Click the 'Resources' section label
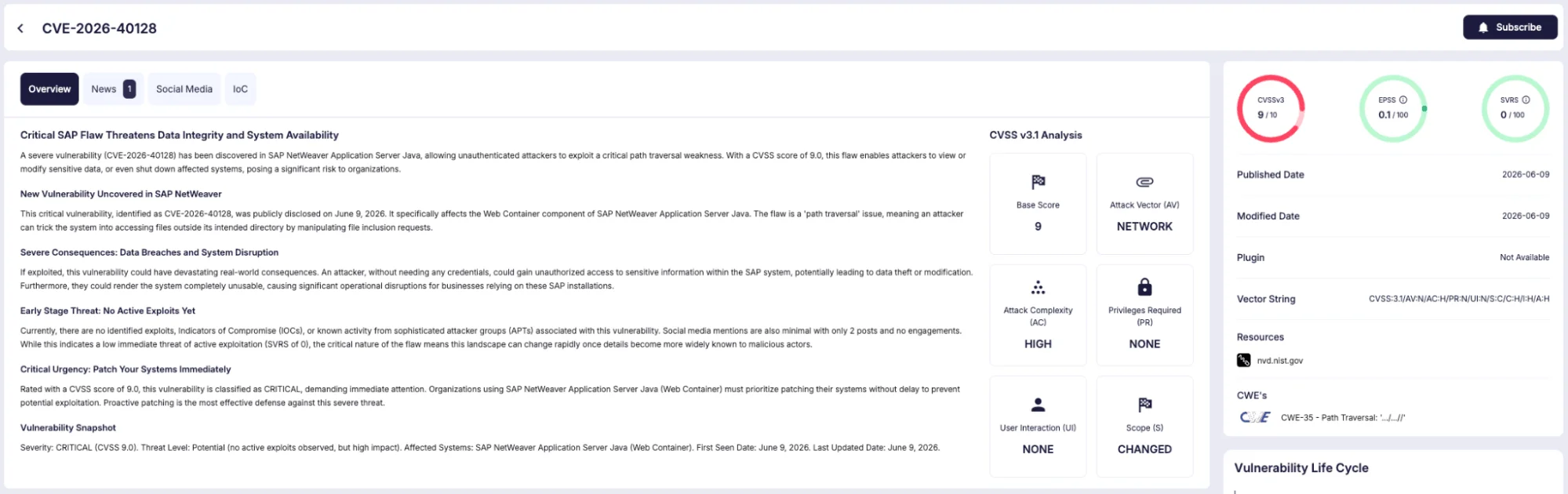 pyautogui.click(x=1261, y=337)
